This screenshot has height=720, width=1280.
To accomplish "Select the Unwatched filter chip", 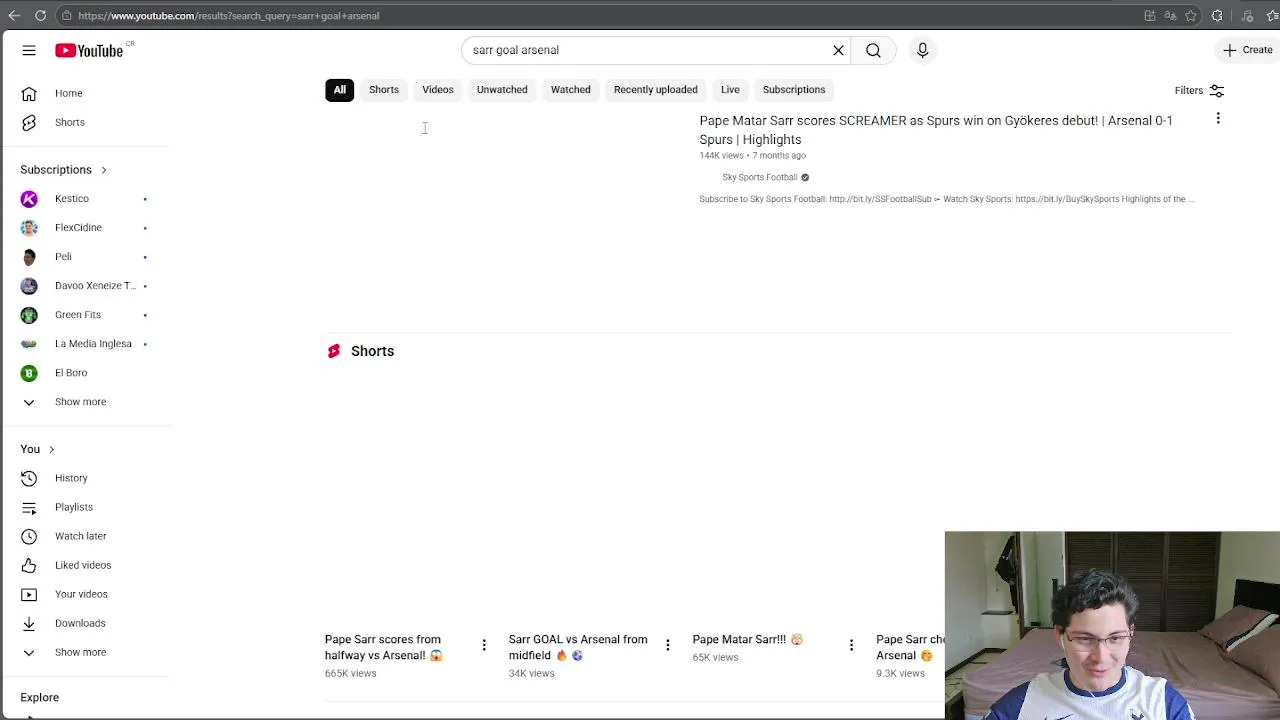I will coord(502,90).
